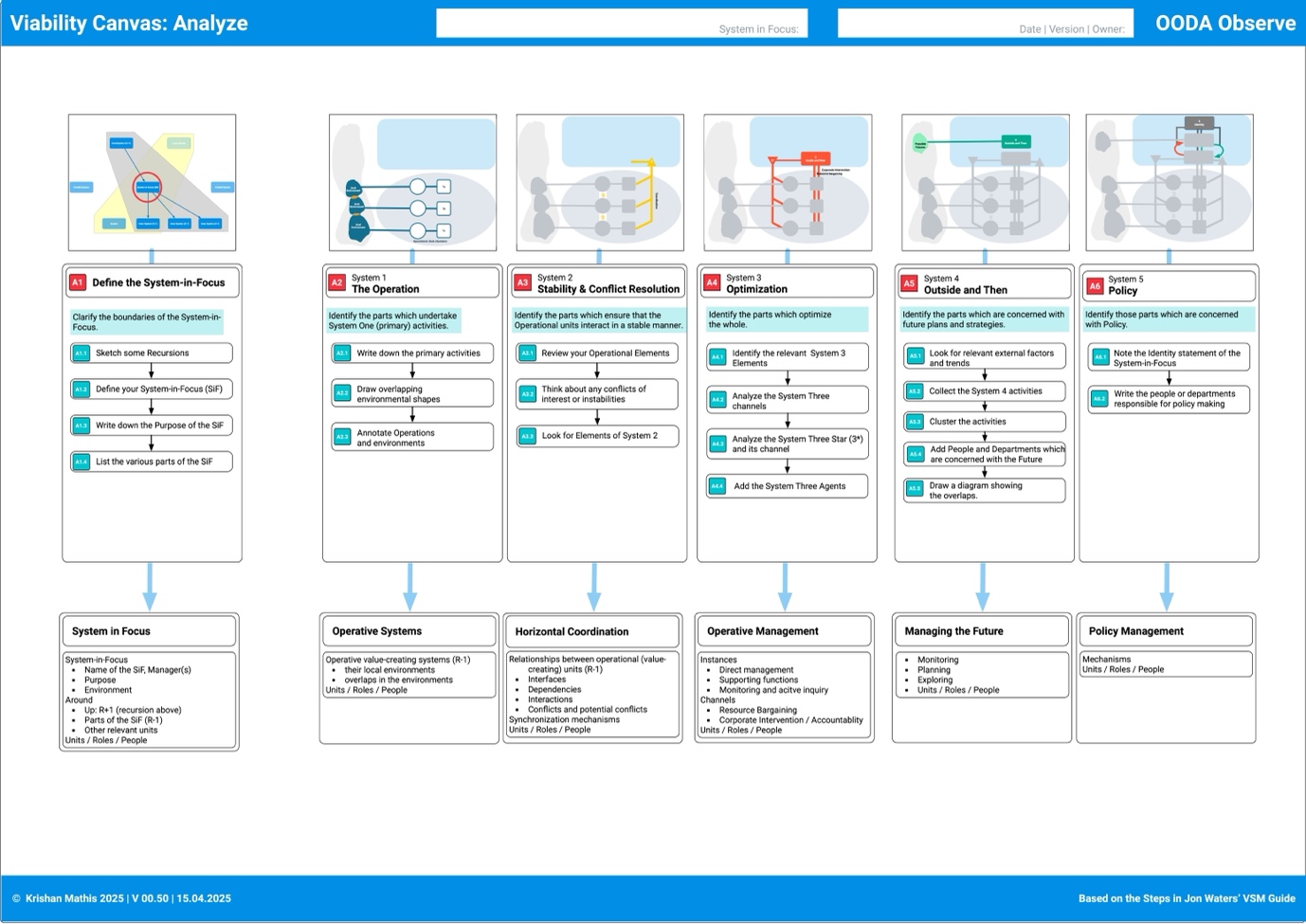Click the System in Focus input field
This screenshot has width=1306, height=924.
point(621,23)
